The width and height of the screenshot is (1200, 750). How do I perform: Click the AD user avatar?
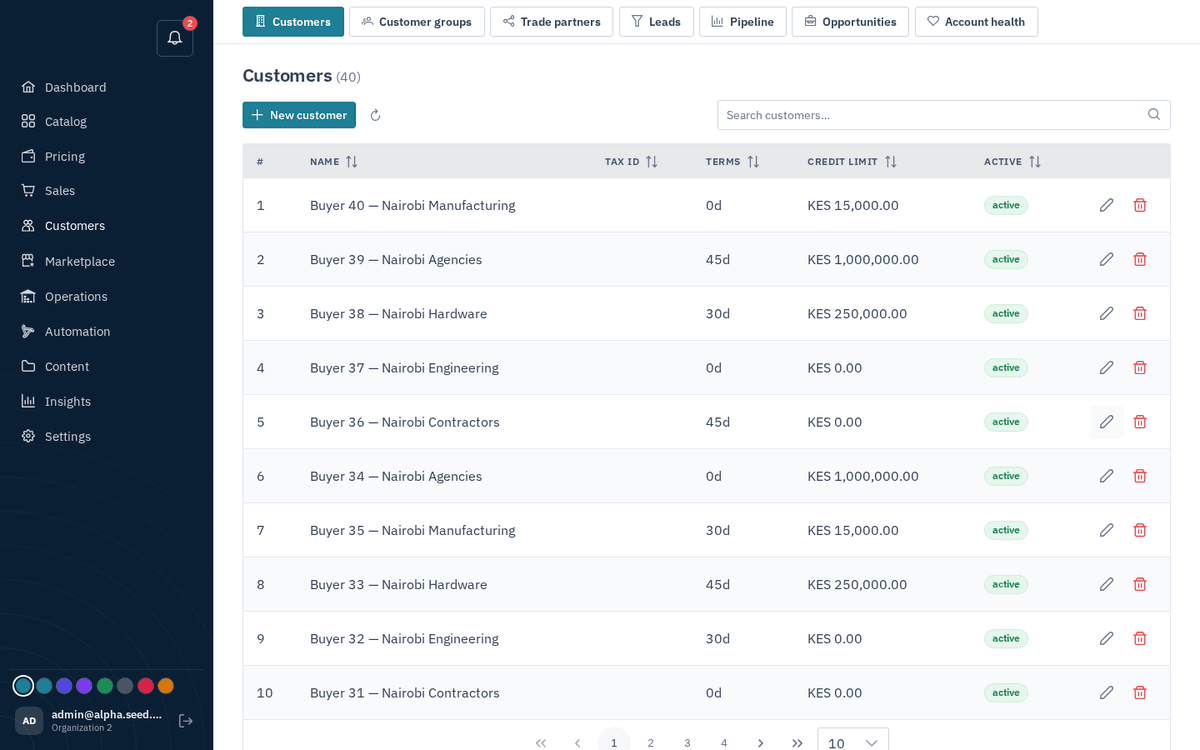point(29,721)
